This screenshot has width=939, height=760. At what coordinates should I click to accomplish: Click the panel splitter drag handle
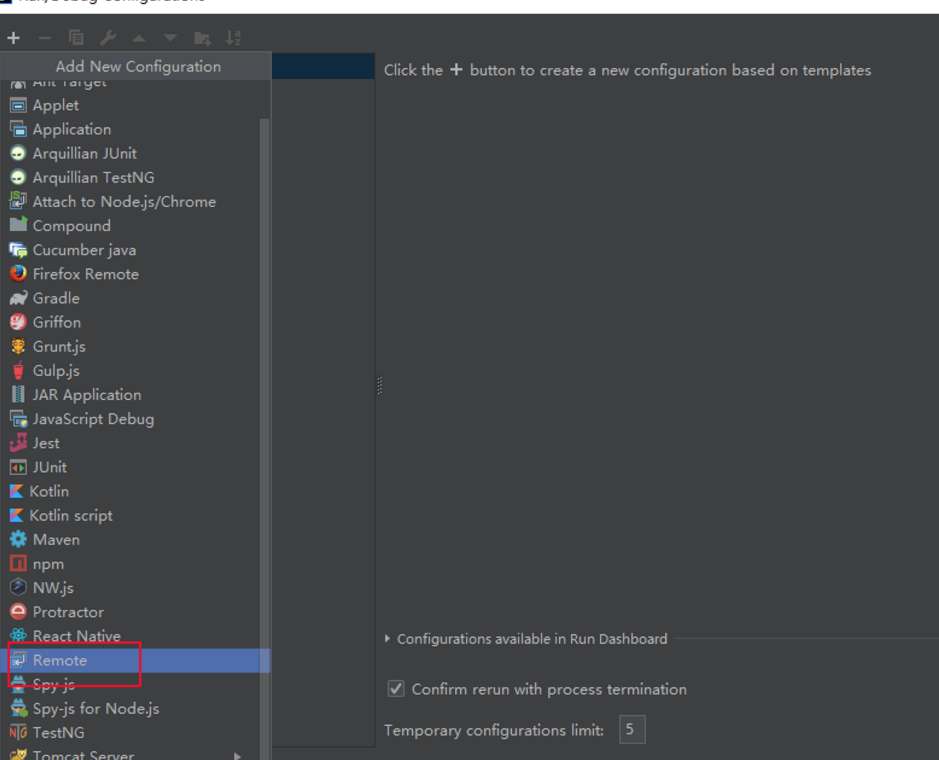point(380,384)
